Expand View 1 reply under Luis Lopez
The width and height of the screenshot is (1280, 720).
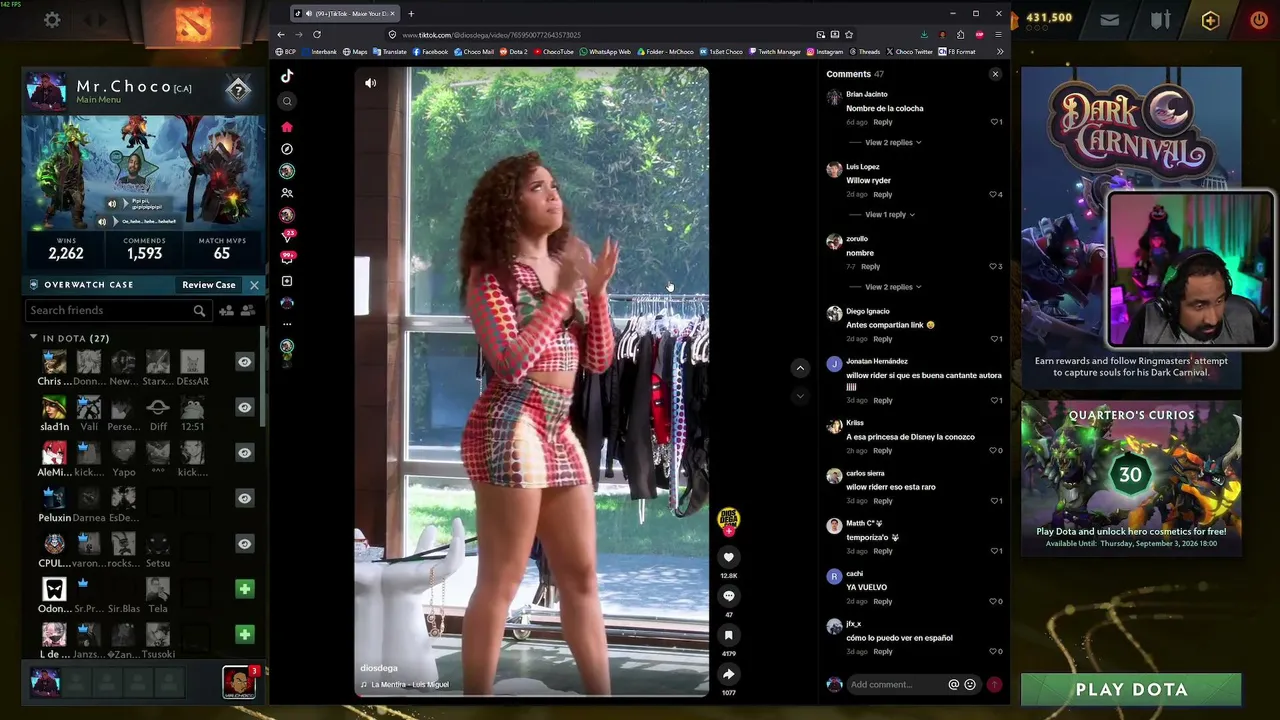(890, 215)
